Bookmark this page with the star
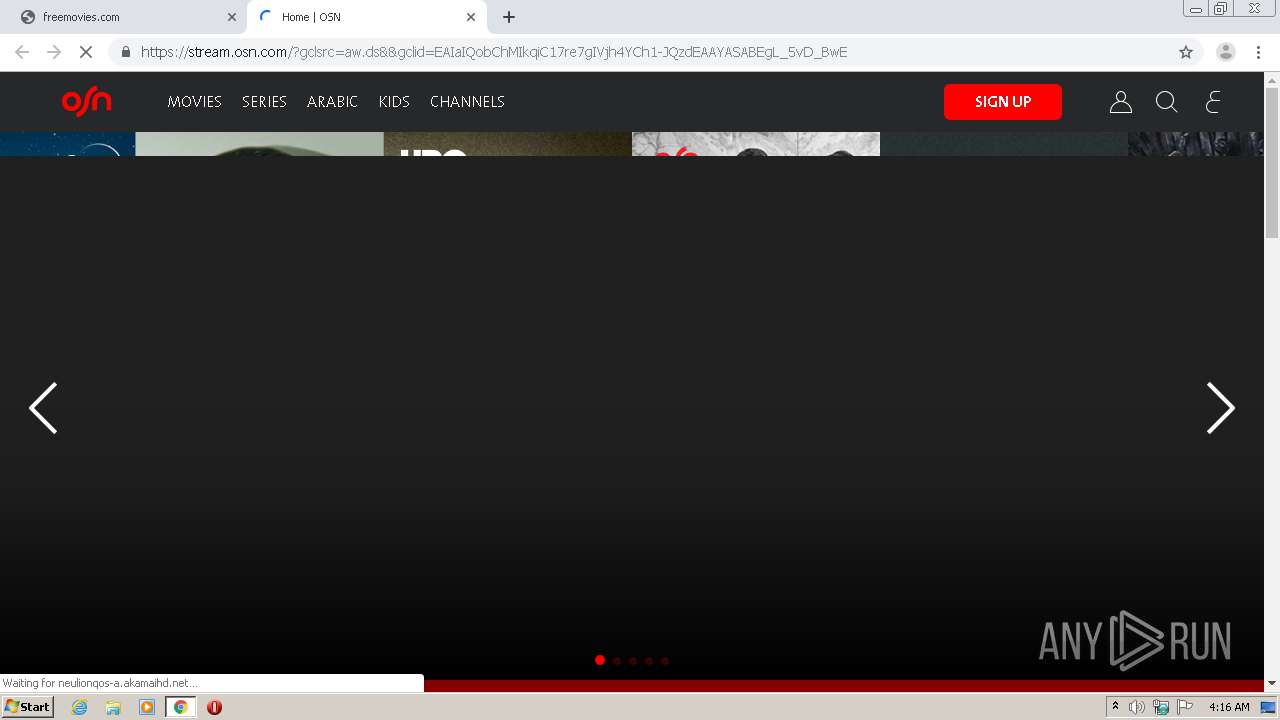The width and height of the screenshot is (1280, 720). 1186,52
